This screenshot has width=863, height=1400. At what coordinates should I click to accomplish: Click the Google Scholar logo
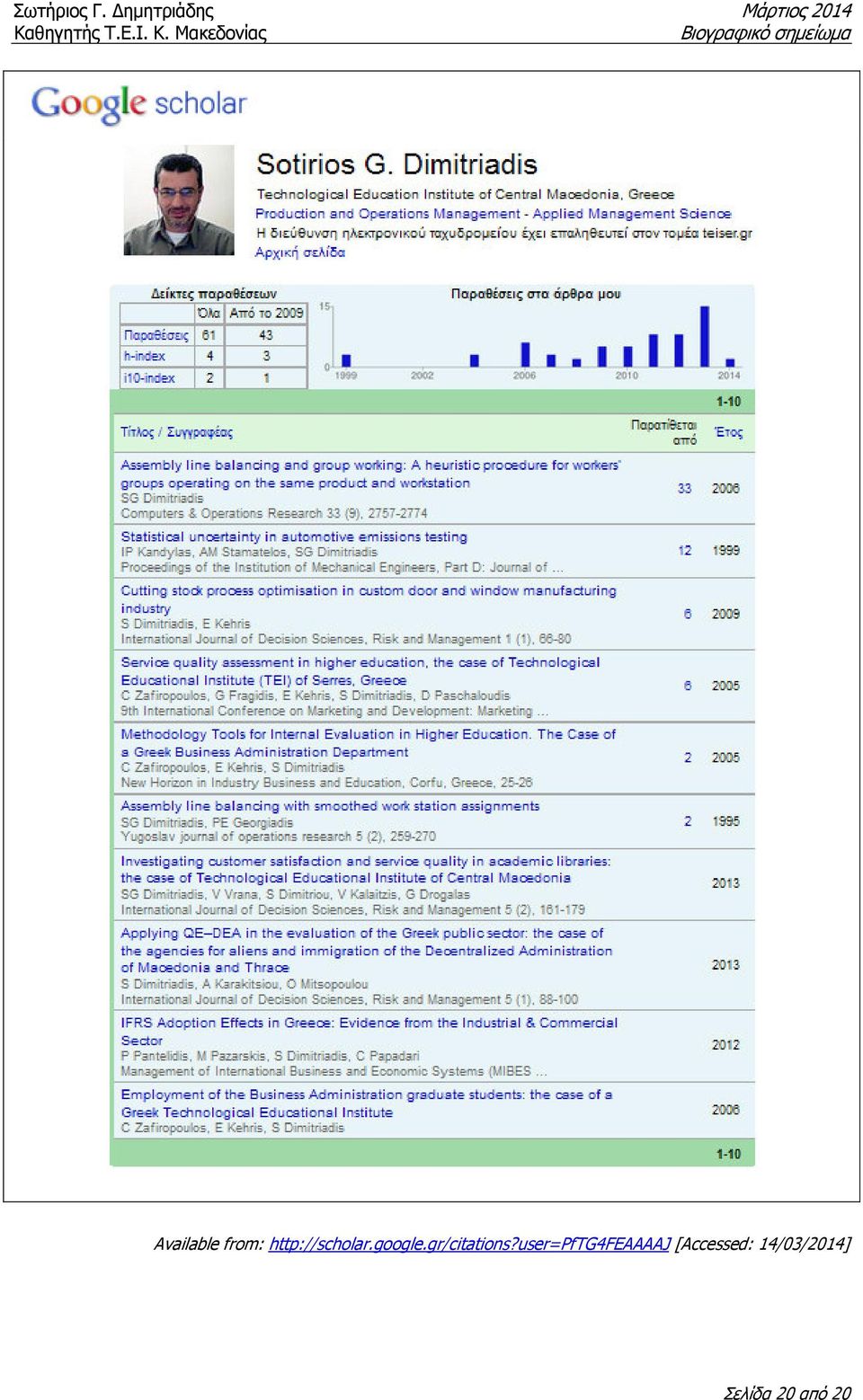click(139, 104)
